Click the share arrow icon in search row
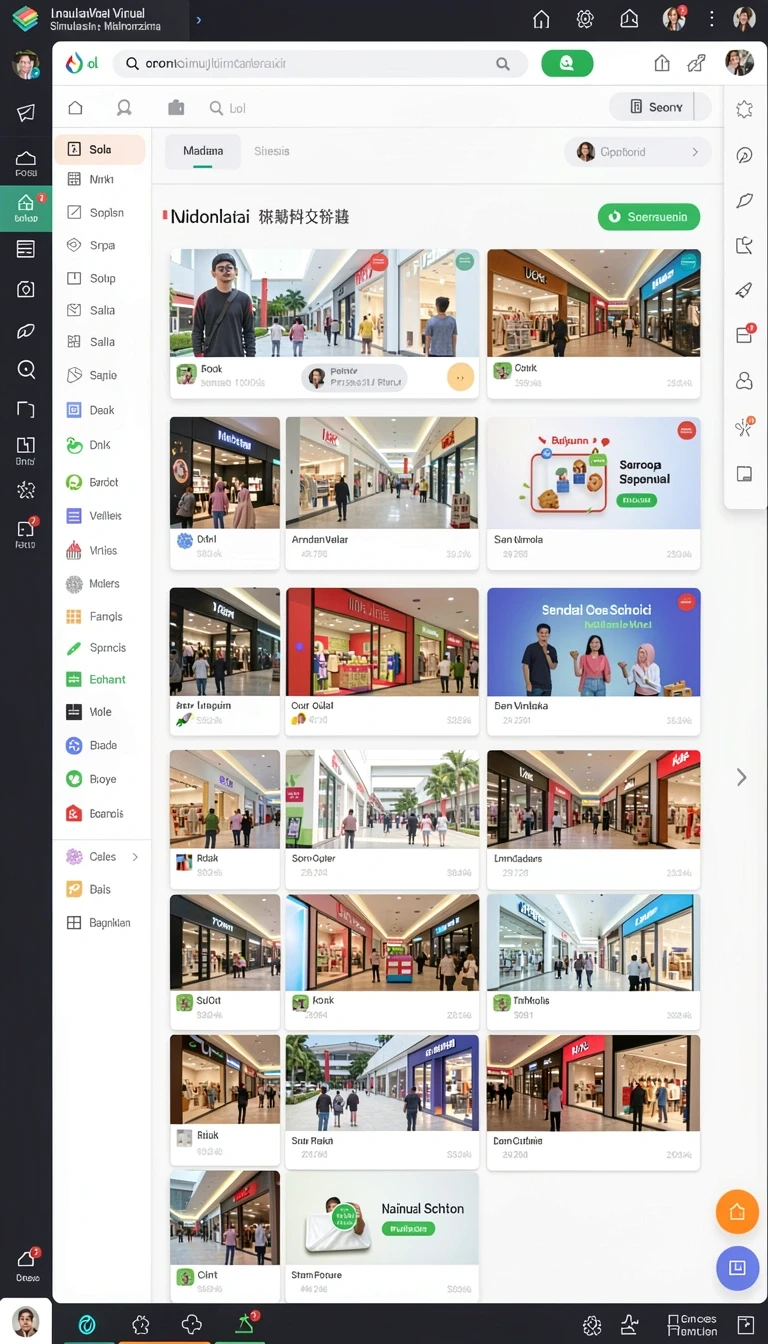Image resolution: width=768 pixels, height=1344 pixels. (697, 63)
